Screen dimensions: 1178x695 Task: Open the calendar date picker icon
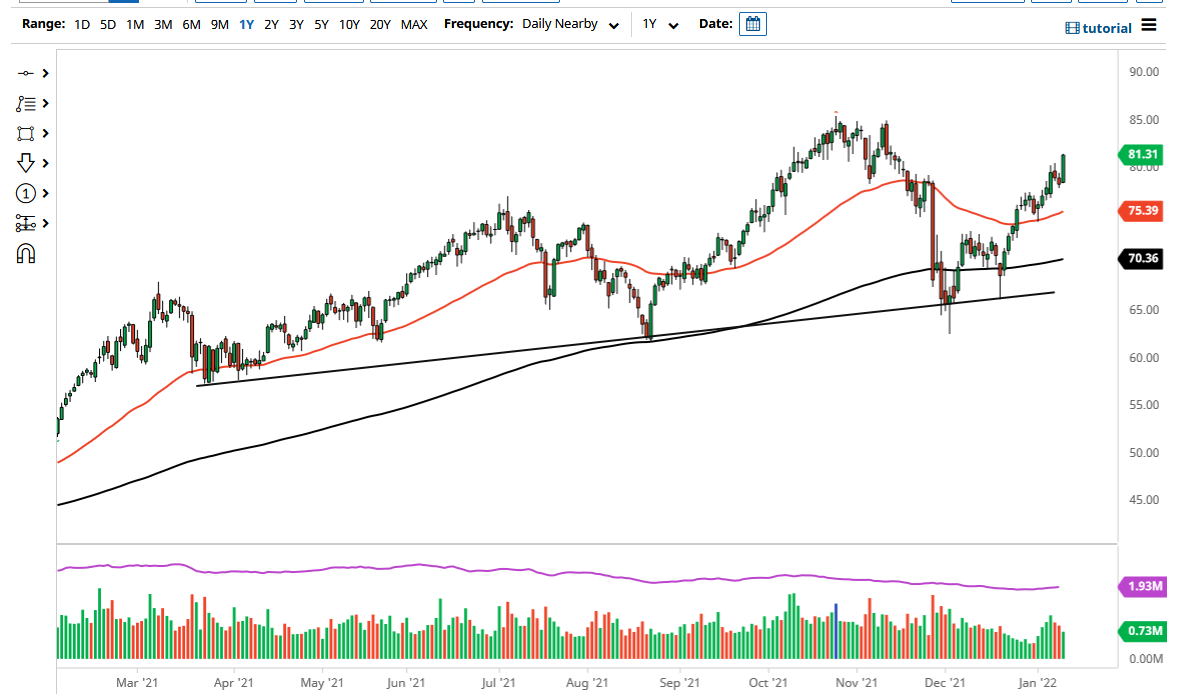click(752, 23)
